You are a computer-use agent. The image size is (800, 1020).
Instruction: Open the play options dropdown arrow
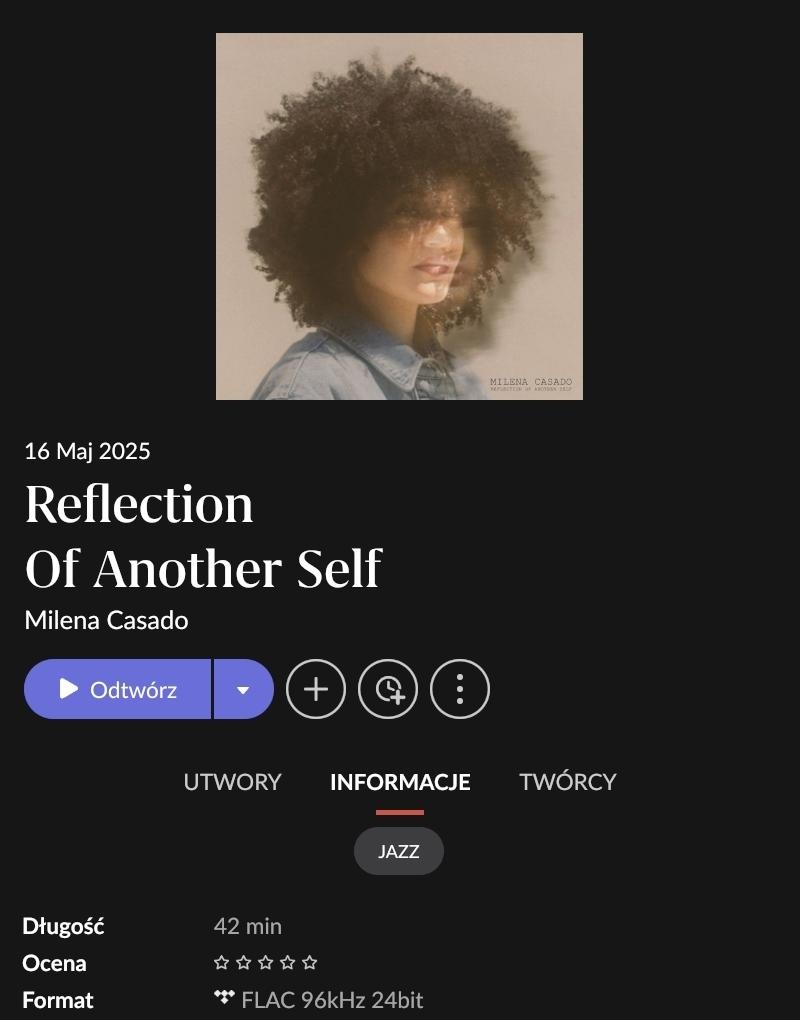[x=243, y=689]
